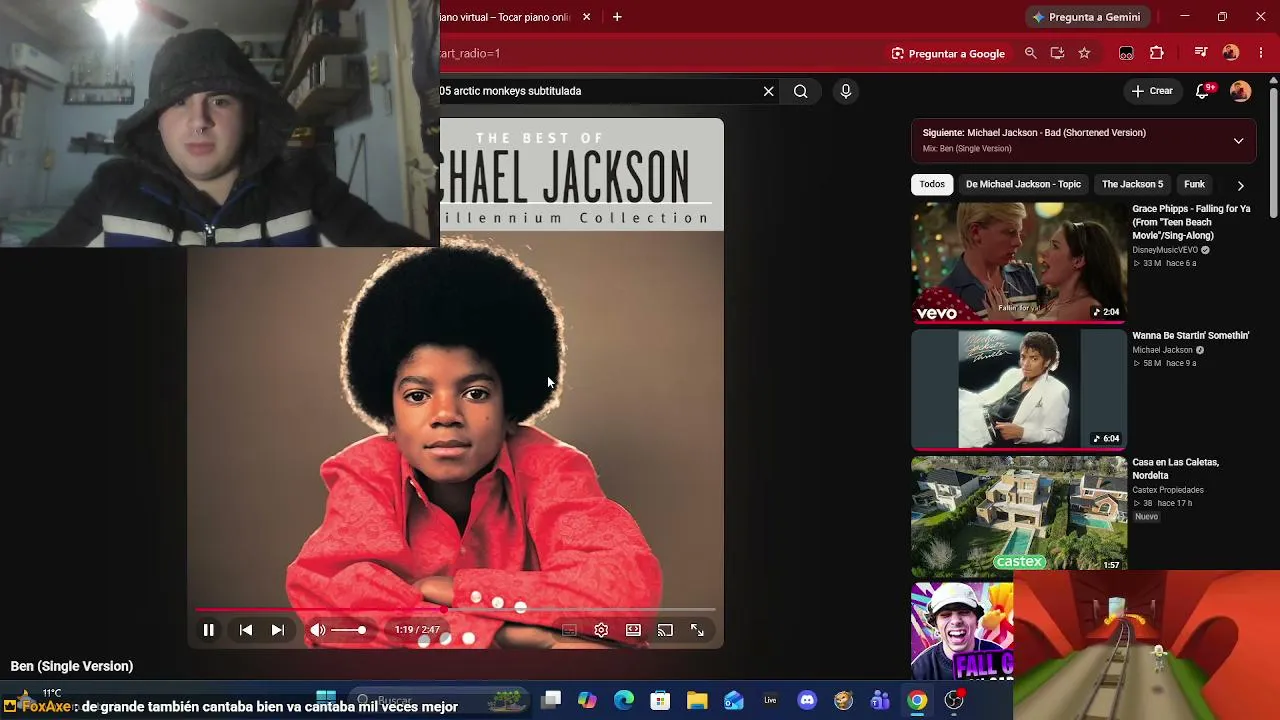Image resolution: width=1280 pixels, height=720 pixels.
Task: Switch to Google Chrome on the taskbar
Action: coord(917,700)
